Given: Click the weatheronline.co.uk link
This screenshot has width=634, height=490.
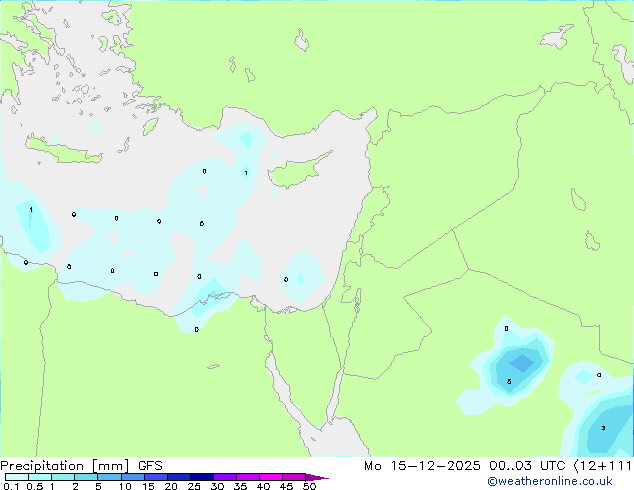Looking at the screenshot, I should click(550, 482).
